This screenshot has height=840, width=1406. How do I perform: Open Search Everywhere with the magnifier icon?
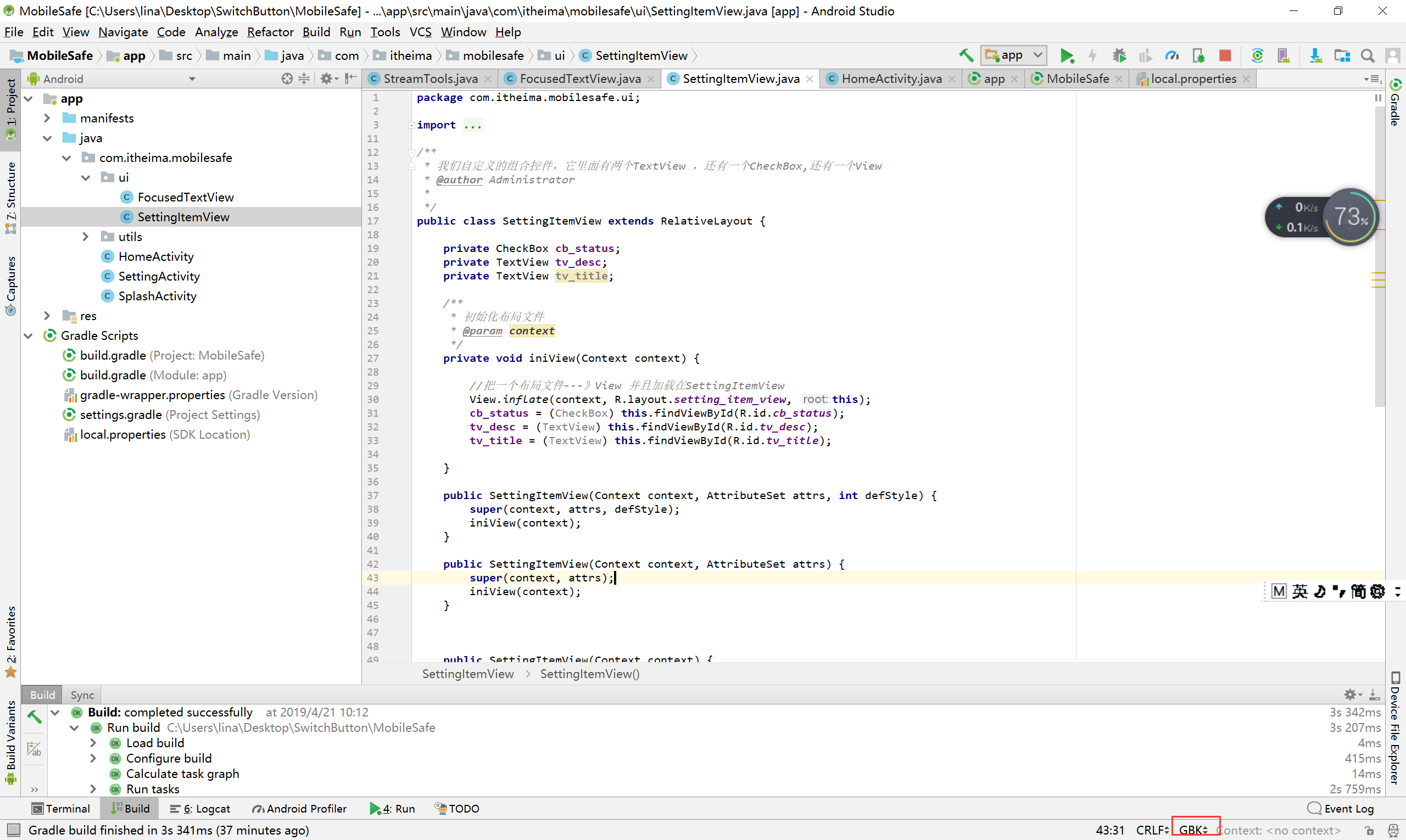[x=1367, y=55]
